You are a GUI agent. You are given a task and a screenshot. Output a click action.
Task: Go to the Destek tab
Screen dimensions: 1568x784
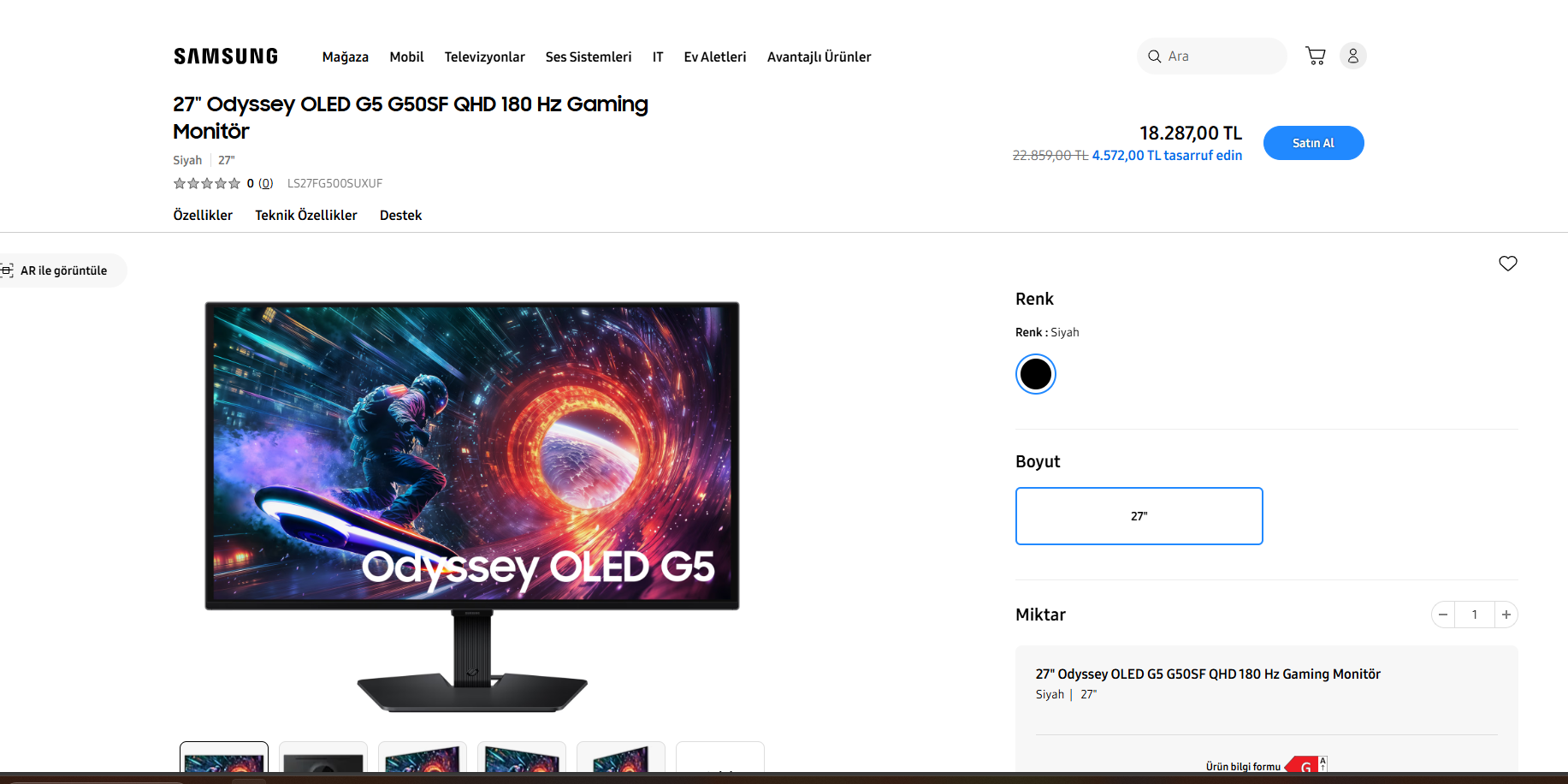(400, 215)
